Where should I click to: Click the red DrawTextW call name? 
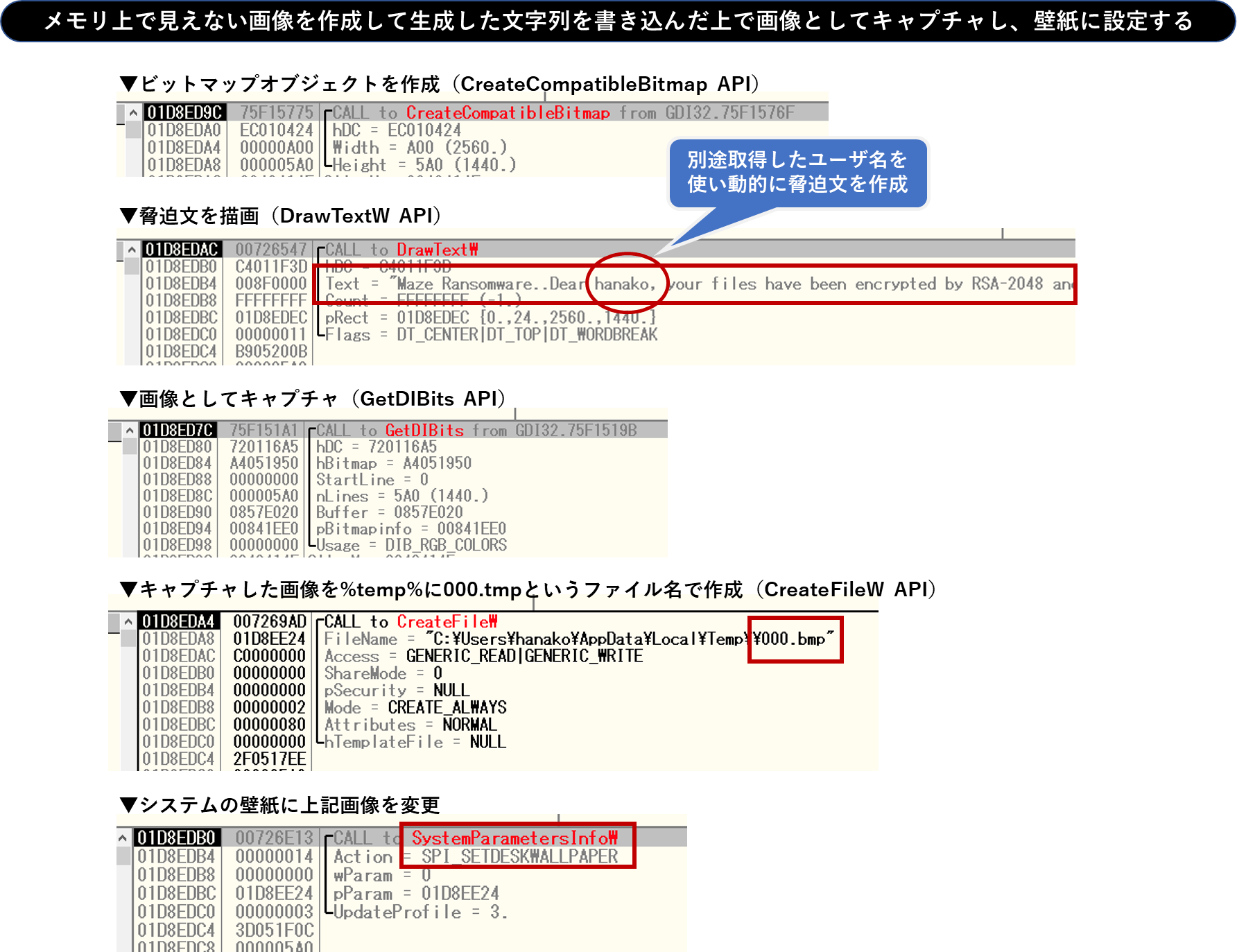tap(437, 250)
